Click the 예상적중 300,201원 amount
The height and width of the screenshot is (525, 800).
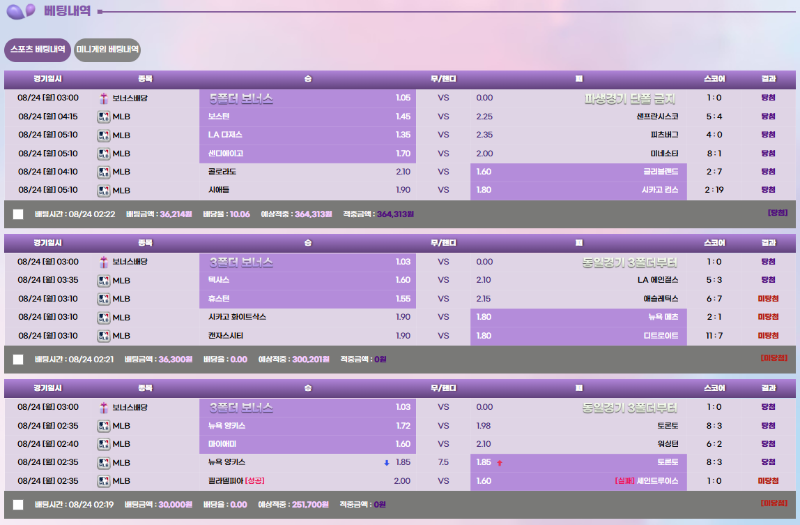coord(311,360)
